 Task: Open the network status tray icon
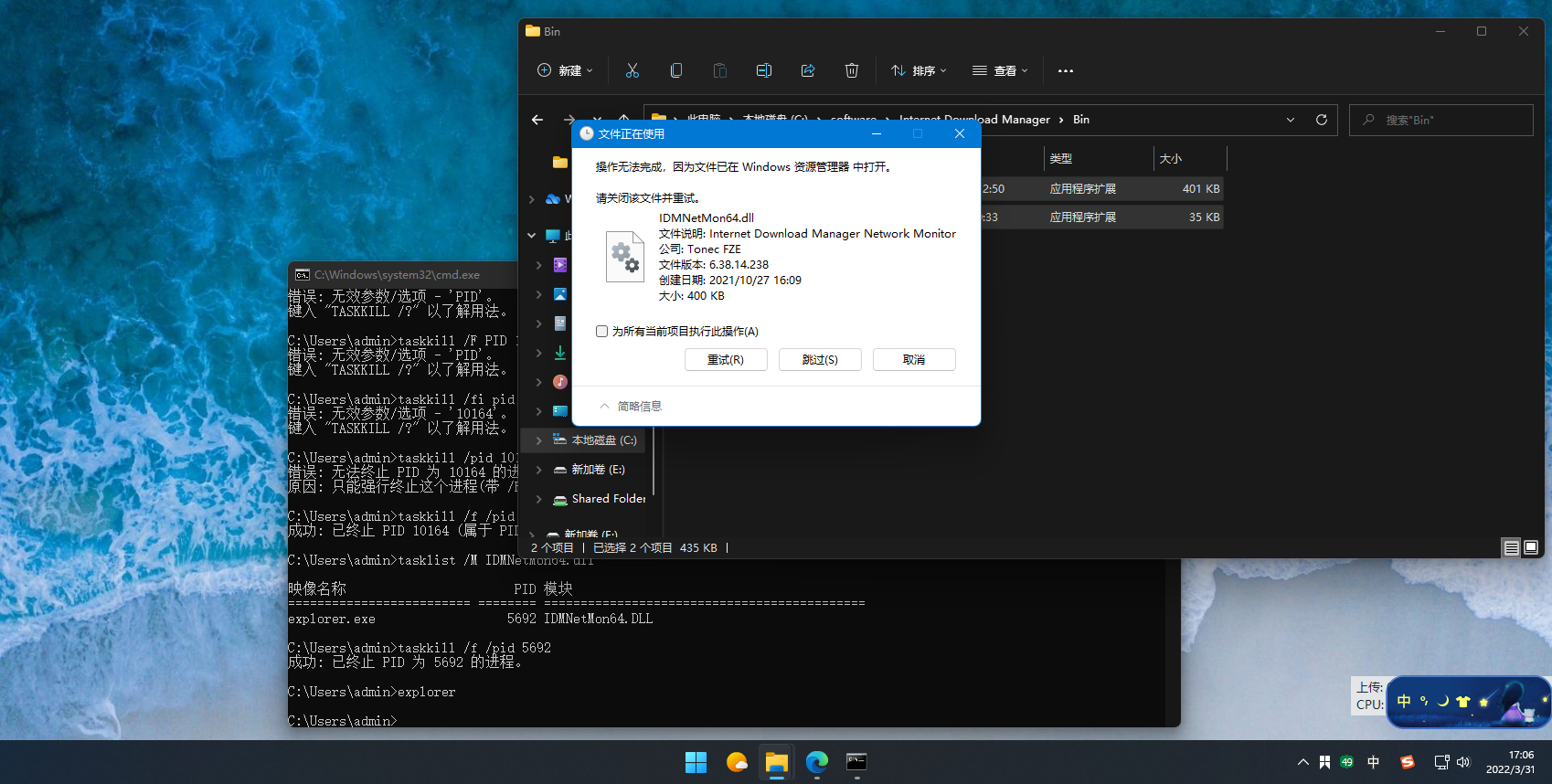coord(1441,762)
